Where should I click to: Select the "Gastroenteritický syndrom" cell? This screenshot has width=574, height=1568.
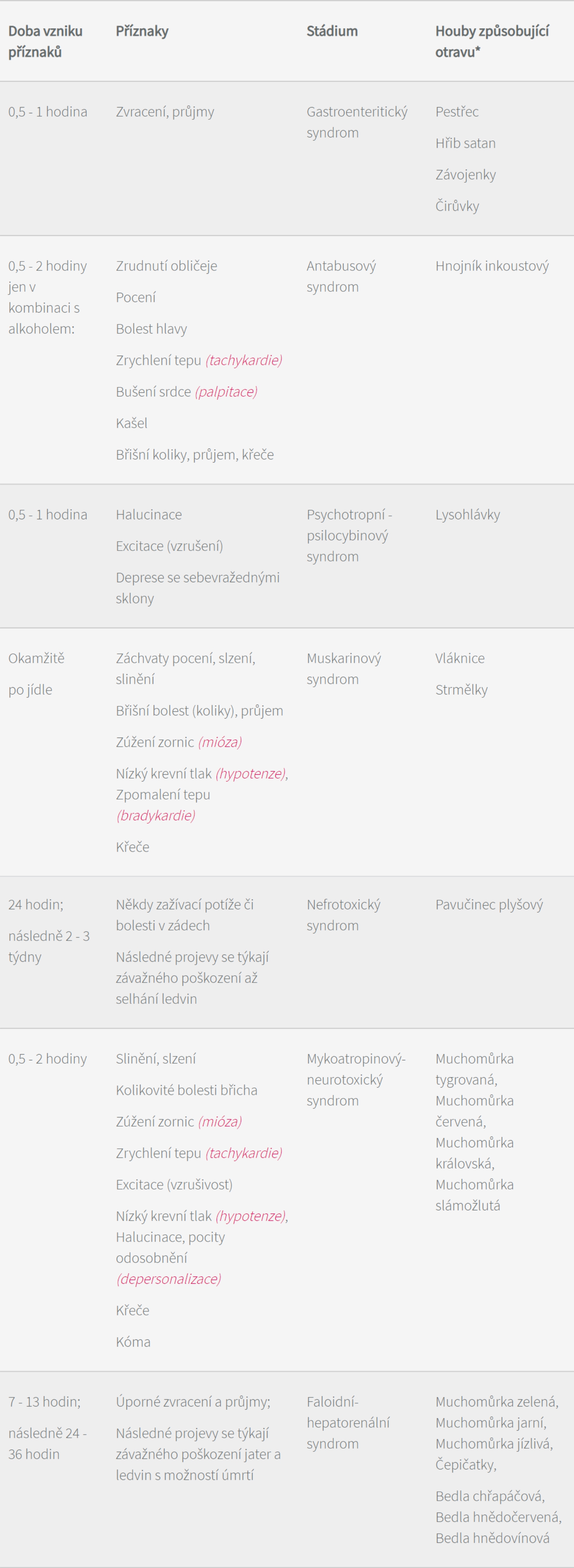(357, 122)
